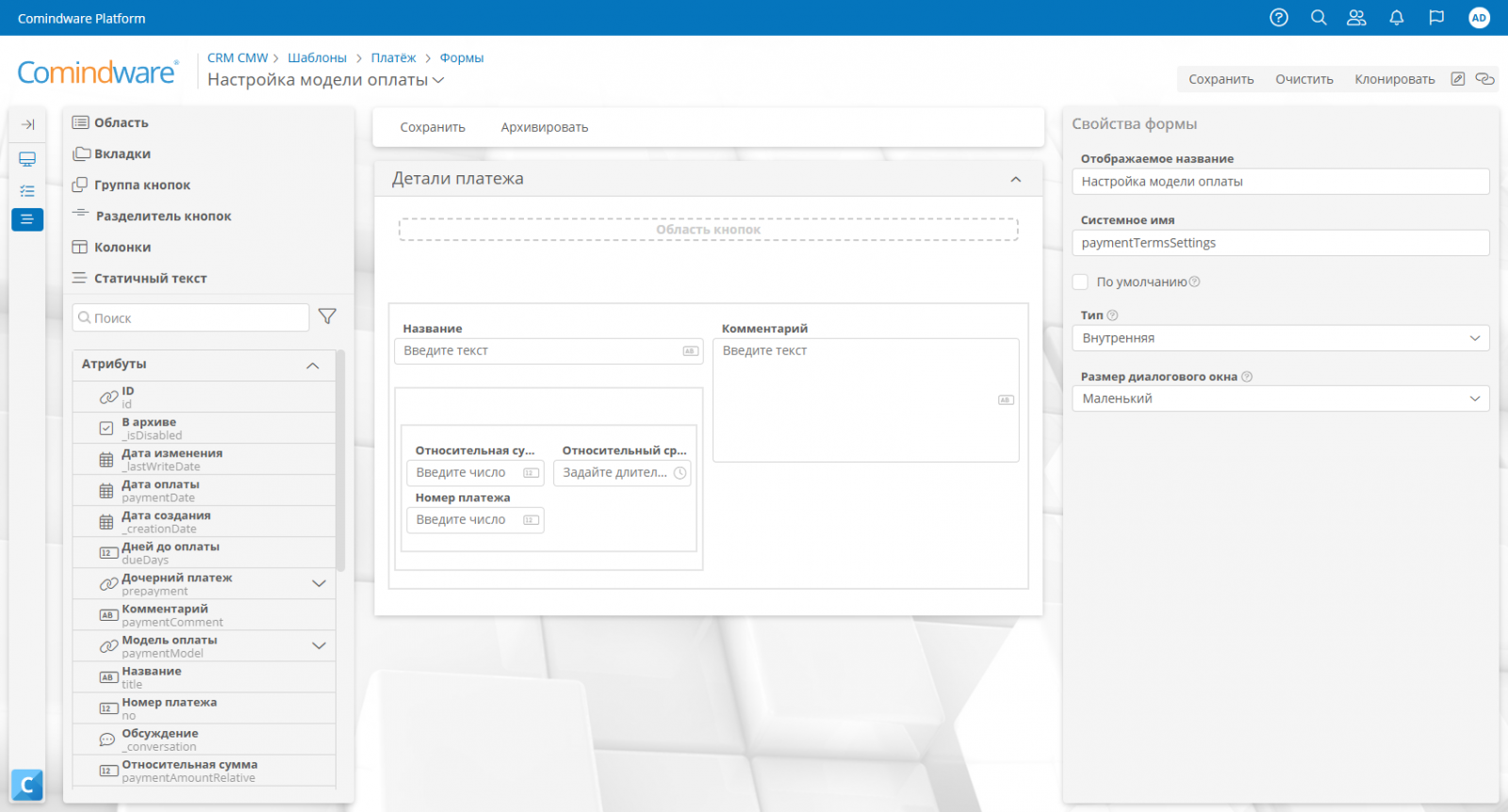This screenshot has height=812, width=1508.
Task: Open the 'Тип' dropdown
Action: pyautogui.click(x=1280, y=338)
